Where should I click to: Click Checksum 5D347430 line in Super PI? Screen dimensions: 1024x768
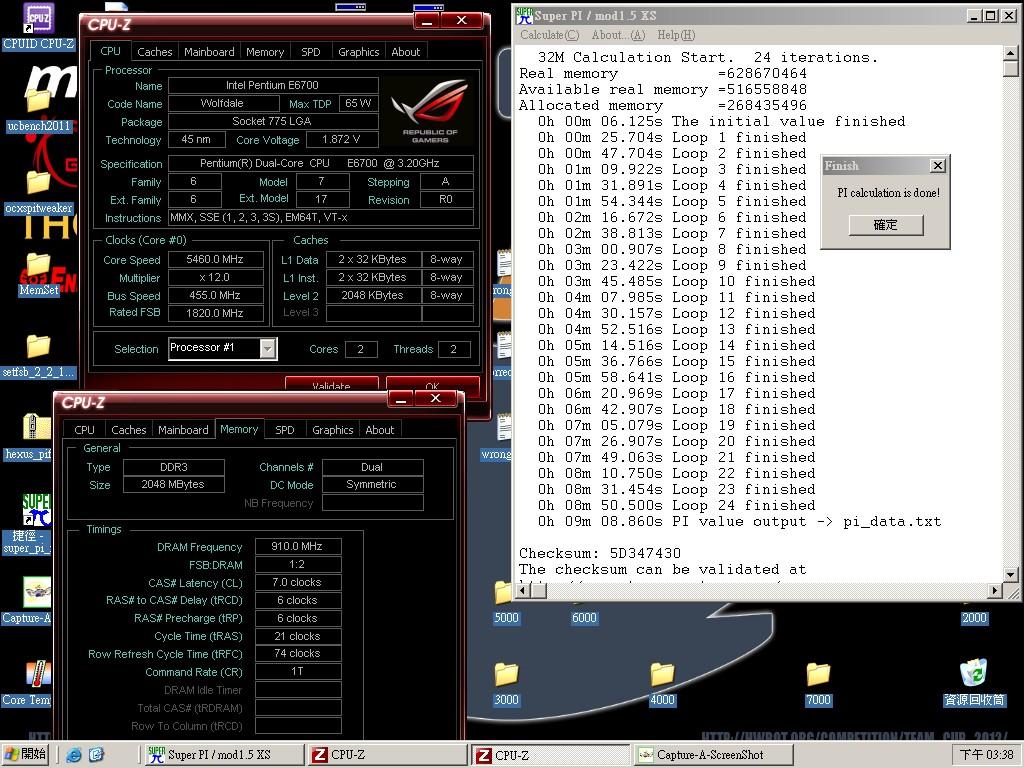[600, 553]
